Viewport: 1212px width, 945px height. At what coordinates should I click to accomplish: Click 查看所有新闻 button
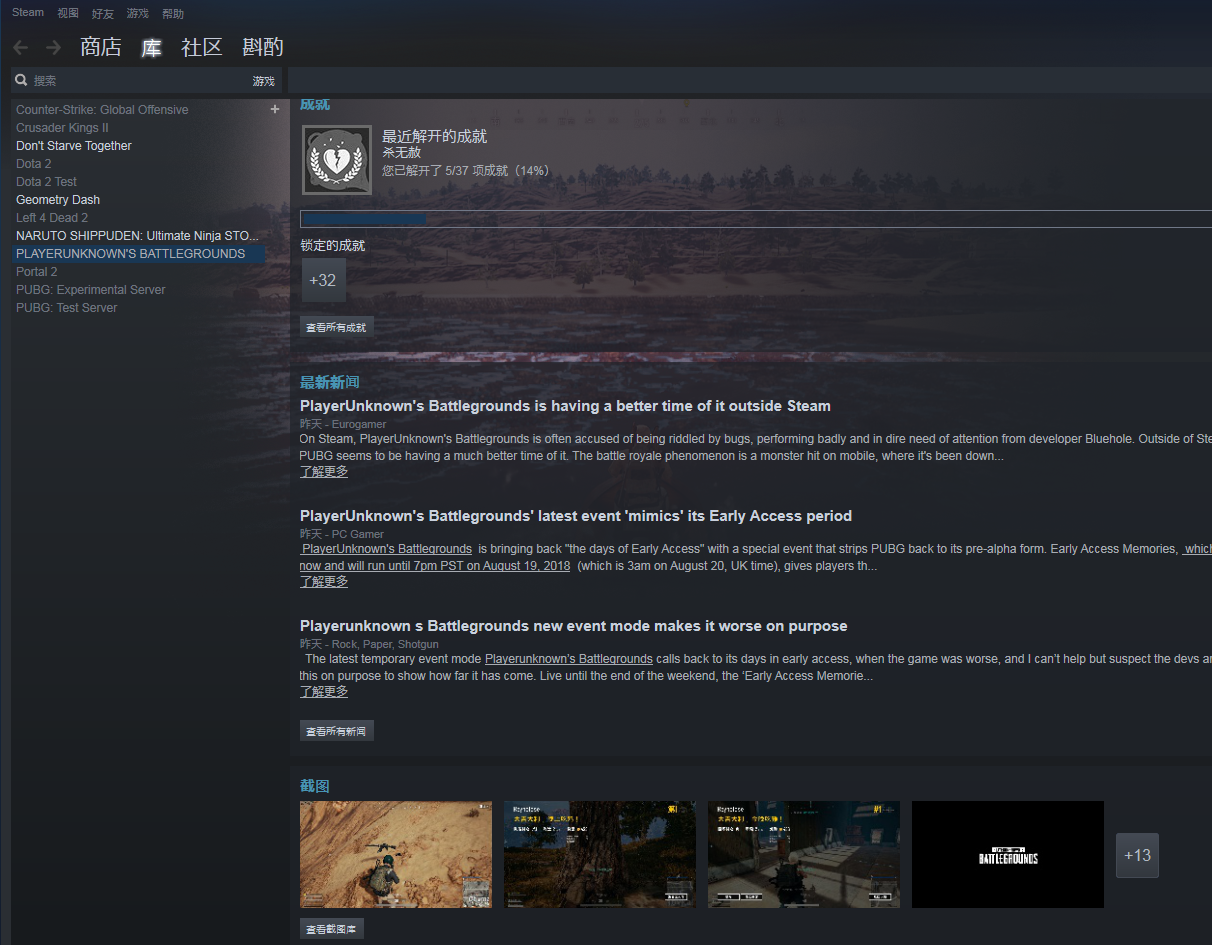[336, 731]
